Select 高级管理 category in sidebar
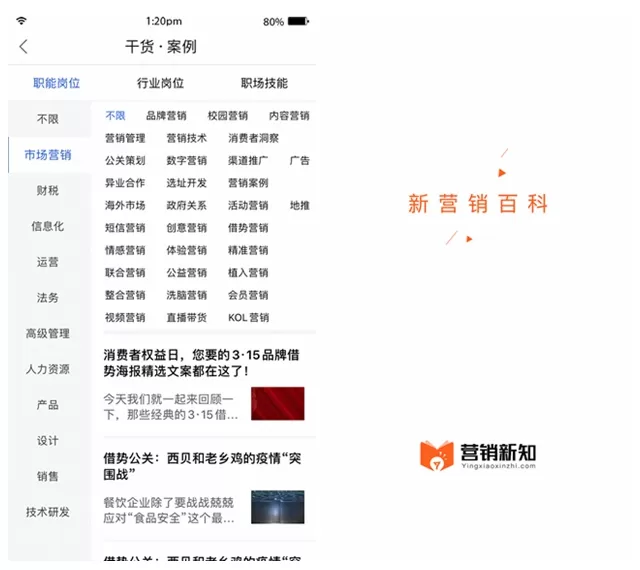This screenshot has height=570, width=640. coord(48,333)
